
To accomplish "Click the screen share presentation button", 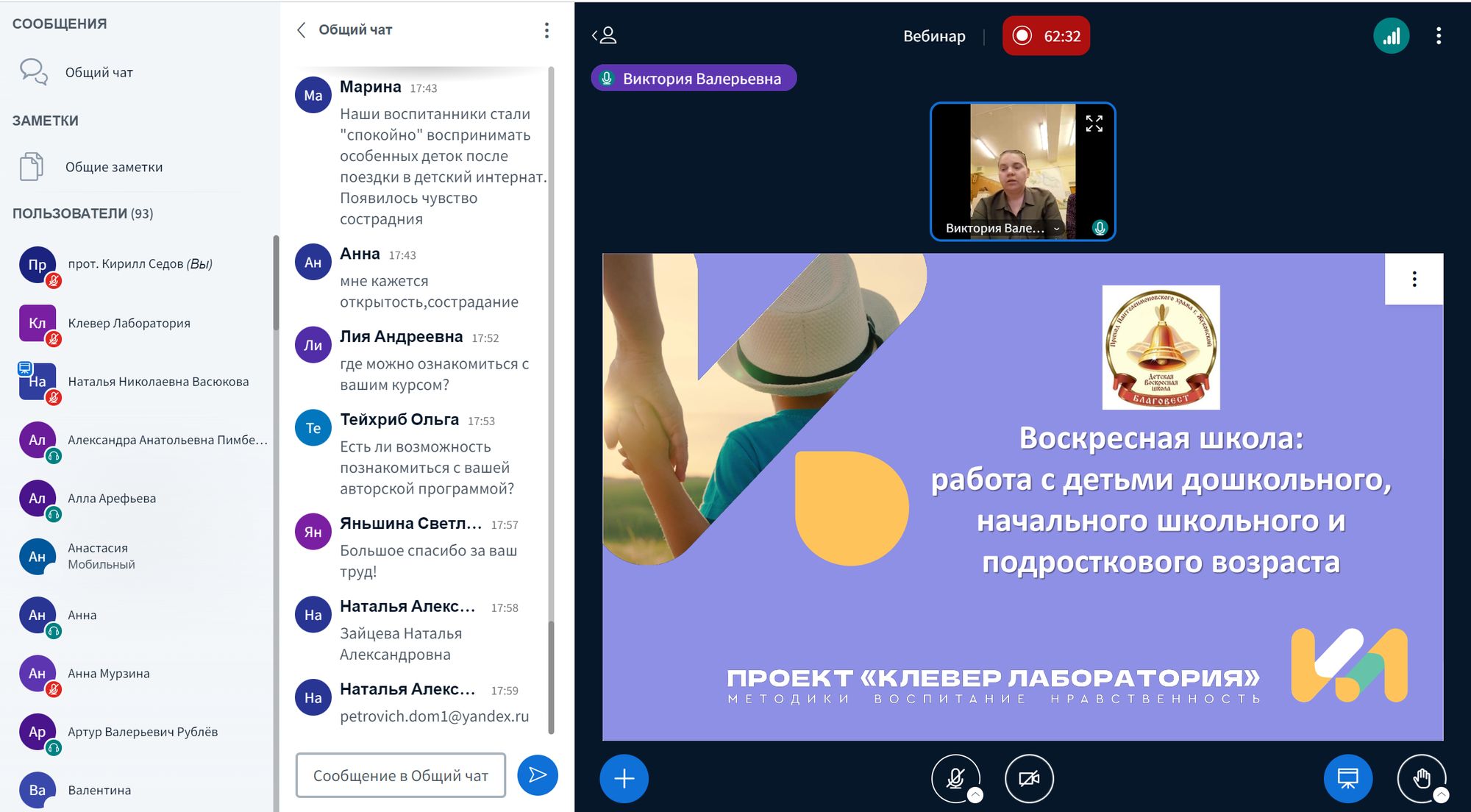I will coord(1347,778).
